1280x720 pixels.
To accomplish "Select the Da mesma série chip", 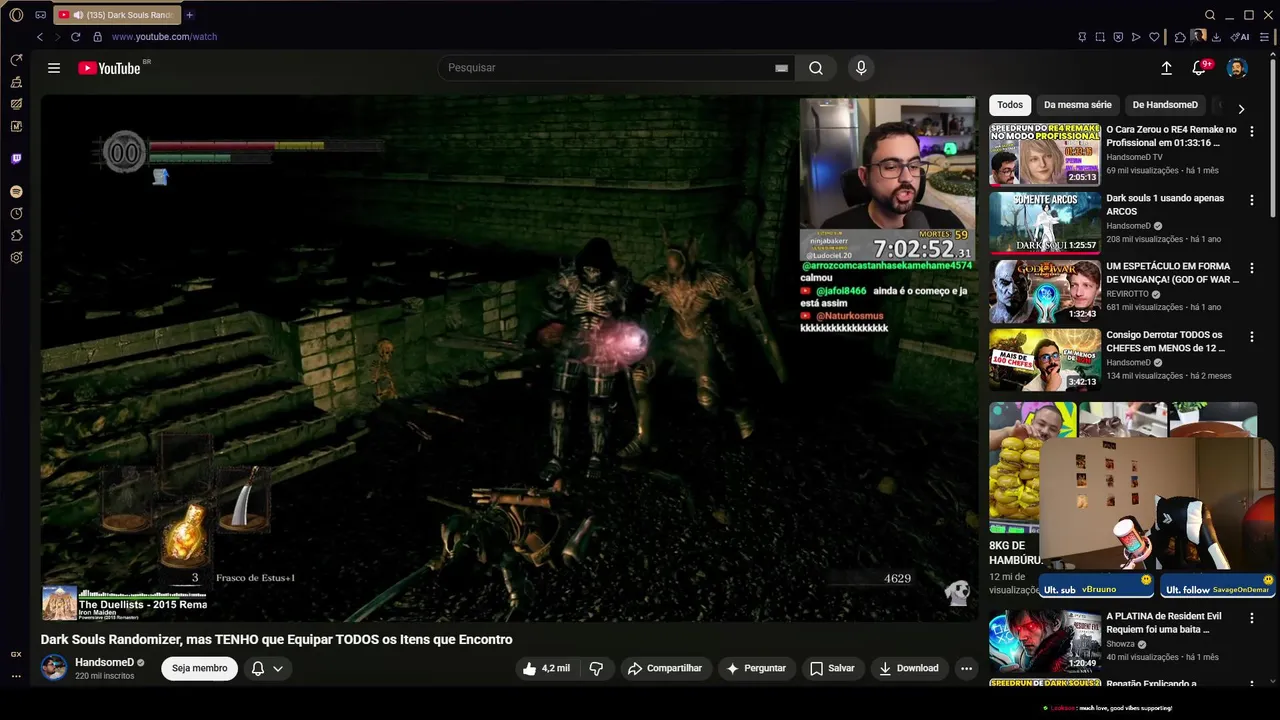I will click(1078, 105).
